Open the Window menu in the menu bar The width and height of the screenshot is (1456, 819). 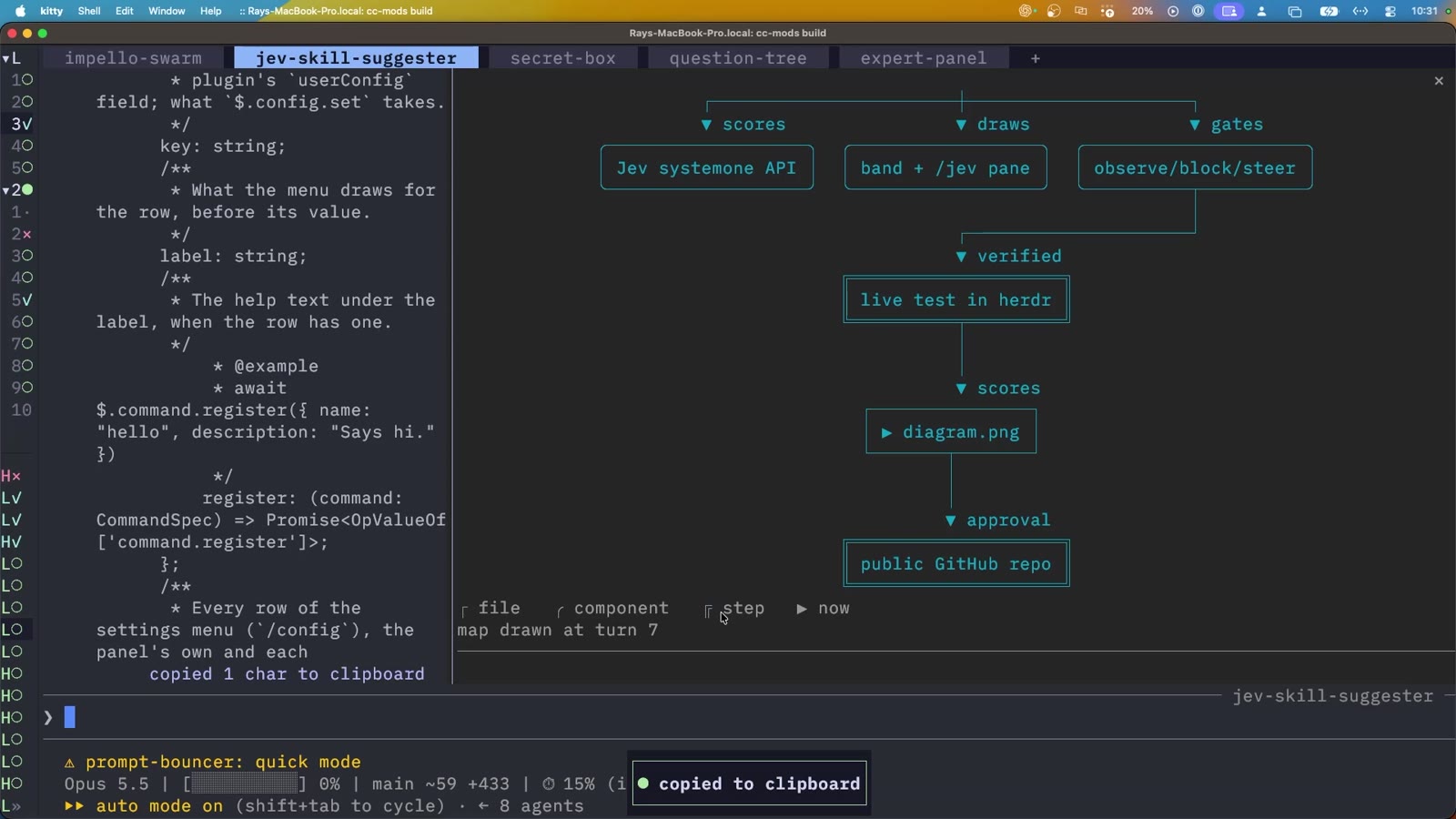click(167, 11)
